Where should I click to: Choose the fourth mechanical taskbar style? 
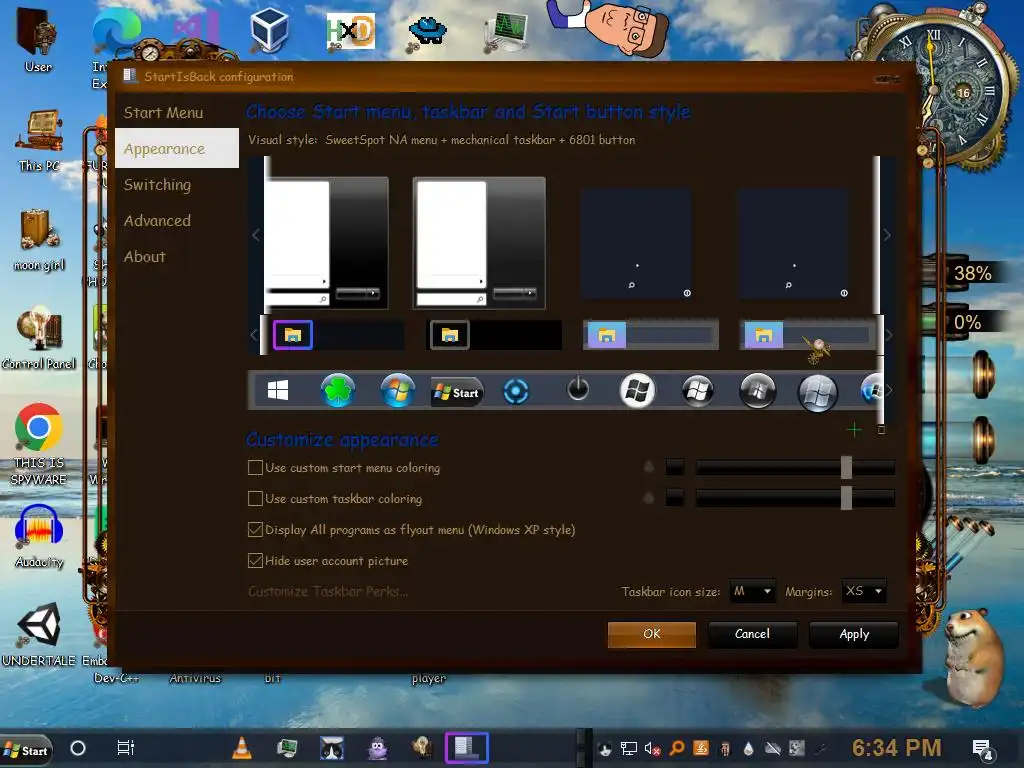click(807, 335)
